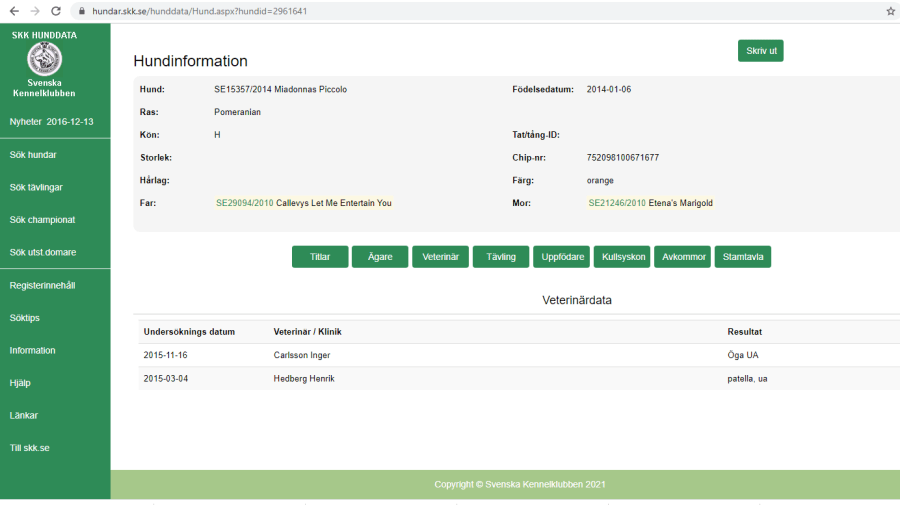This screenshot has height=505, width=900.
Task: Open the Ägare tab
Action: pos(379,257)
